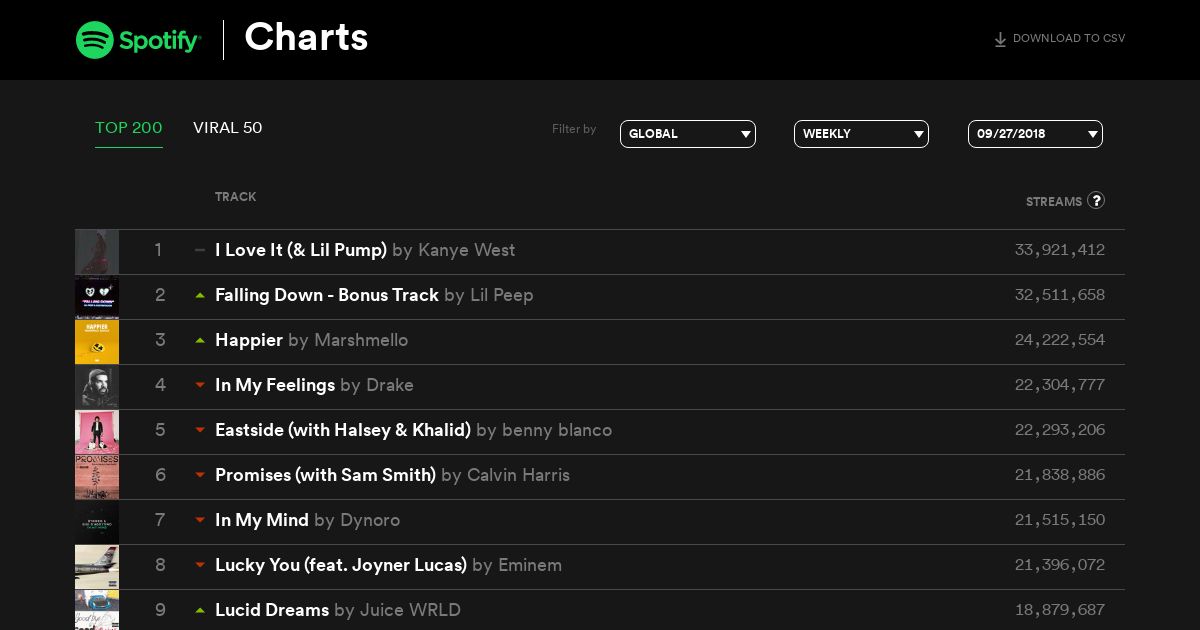
Task: Click the green up arrow beside Happier
Action: pyautogui.click(x=200, y=340)
